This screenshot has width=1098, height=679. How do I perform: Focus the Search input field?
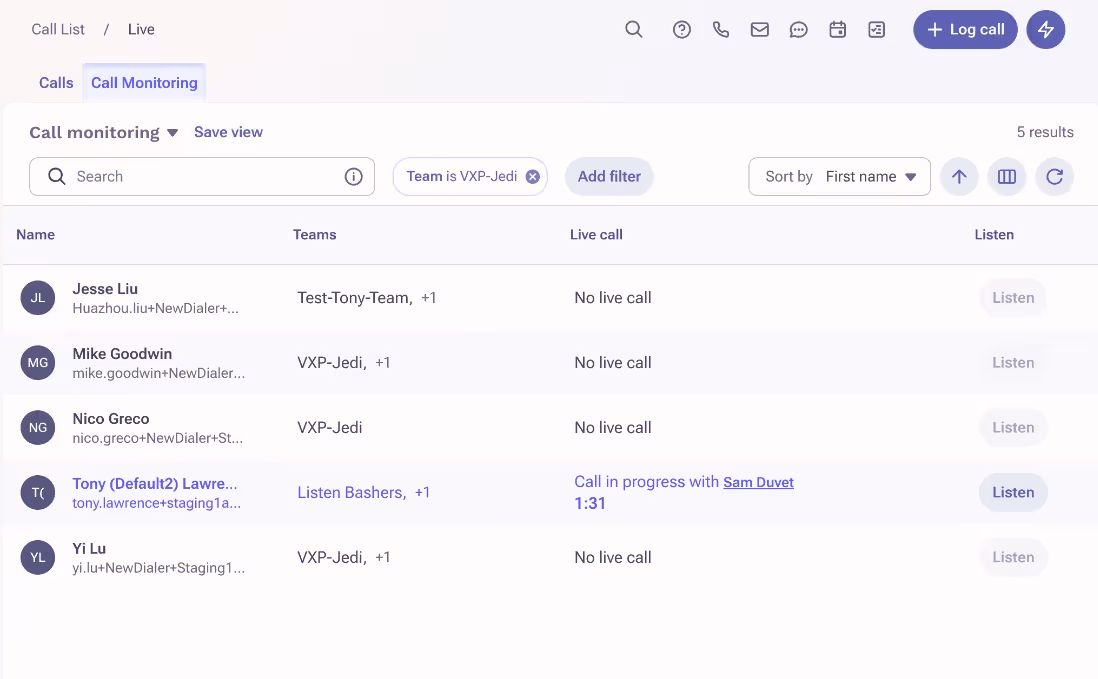click(x=202, y=176)
